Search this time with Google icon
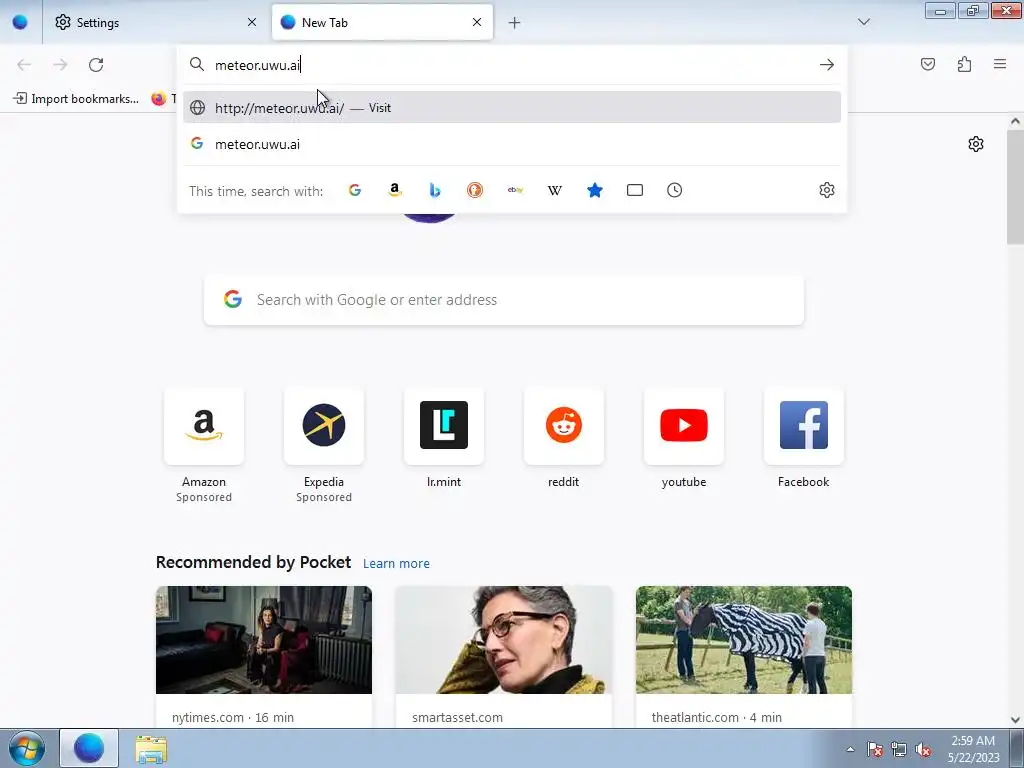The image size is (1024, 768). pos(355,190)
